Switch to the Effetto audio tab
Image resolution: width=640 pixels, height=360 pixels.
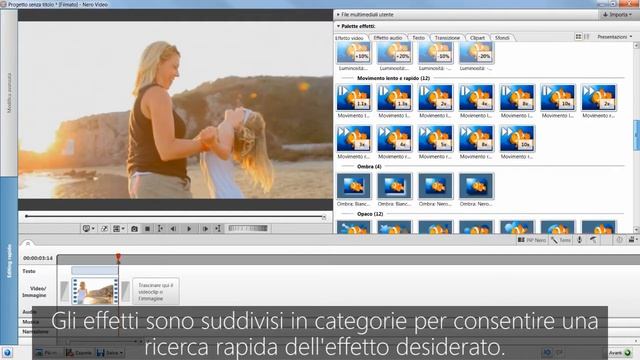click(x=388, y=38)
